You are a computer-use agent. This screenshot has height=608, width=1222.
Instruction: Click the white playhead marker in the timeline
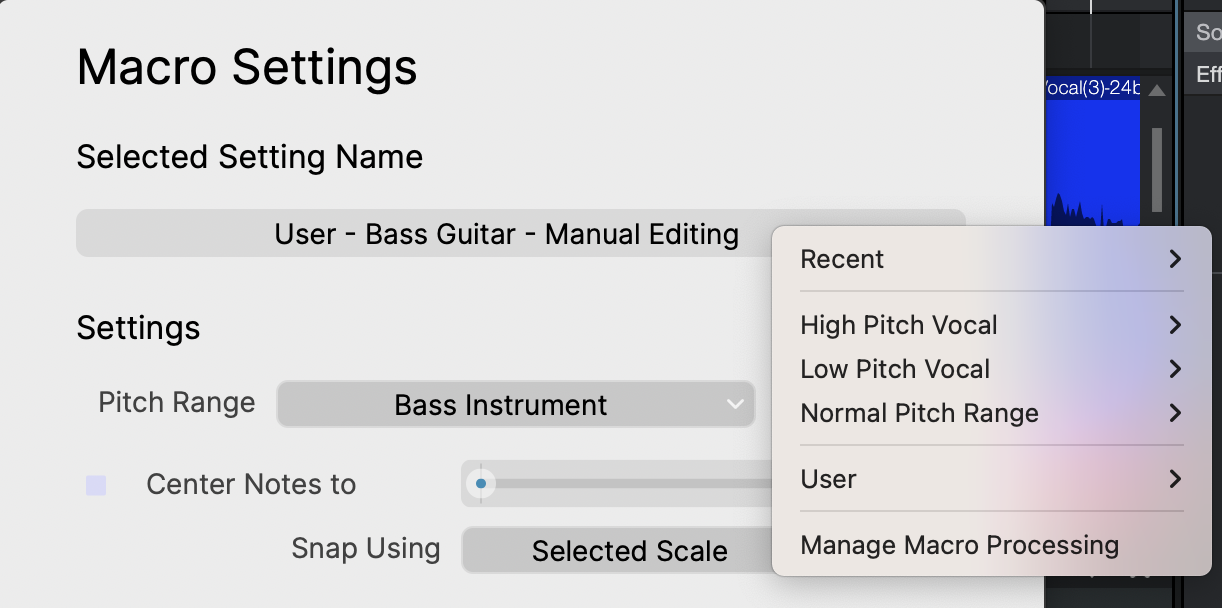(1091, 6)
